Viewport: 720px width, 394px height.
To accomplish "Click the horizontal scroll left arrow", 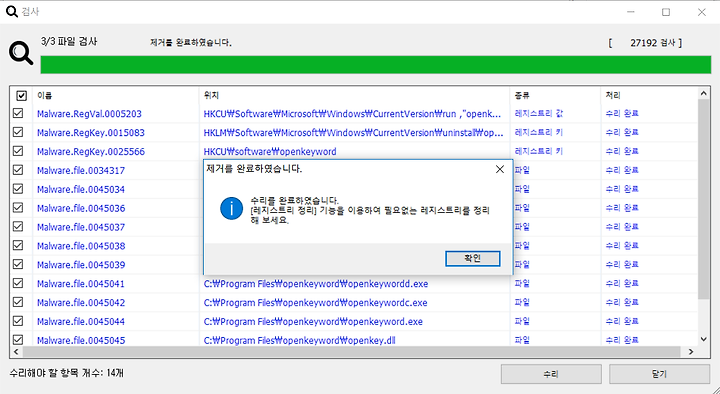I will tap(16, 352).
